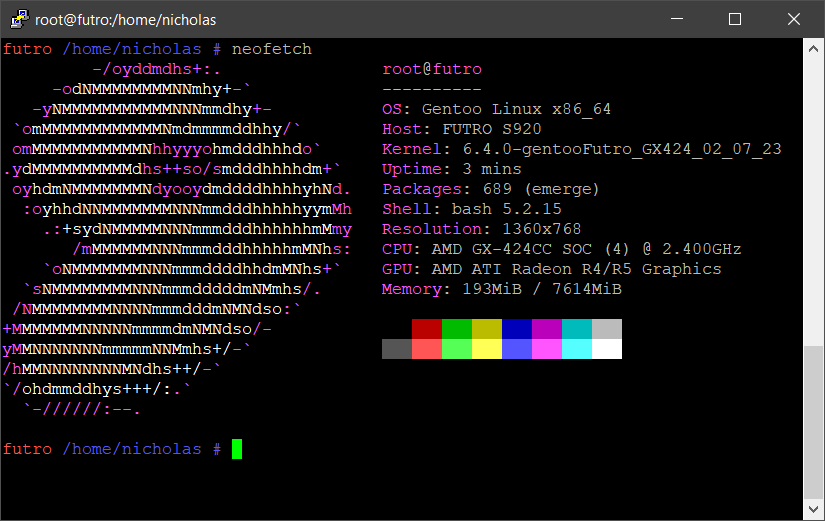Click the scrollbar down arrow
Viewport: 825px width, 521px height.
[x=813, y=509]
